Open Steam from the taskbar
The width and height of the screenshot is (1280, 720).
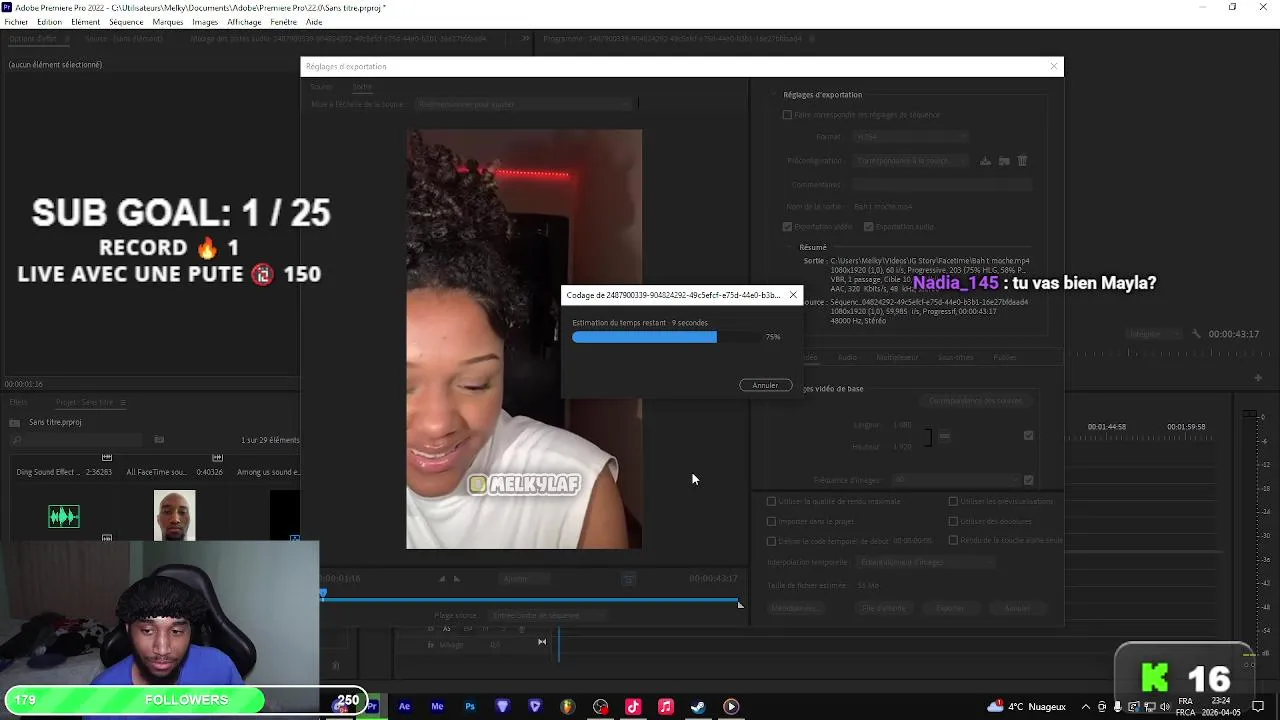(x=698, y=707)
